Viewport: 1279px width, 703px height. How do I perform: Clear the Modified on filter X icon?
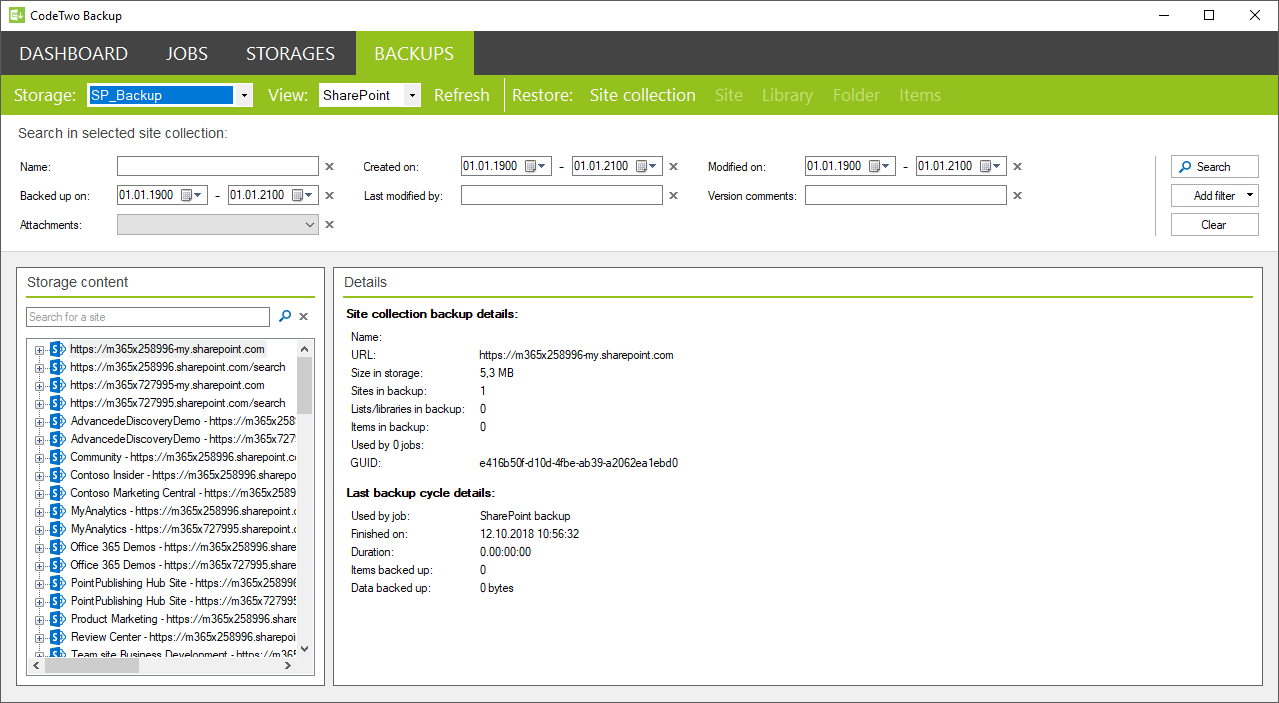(1017, 167)
